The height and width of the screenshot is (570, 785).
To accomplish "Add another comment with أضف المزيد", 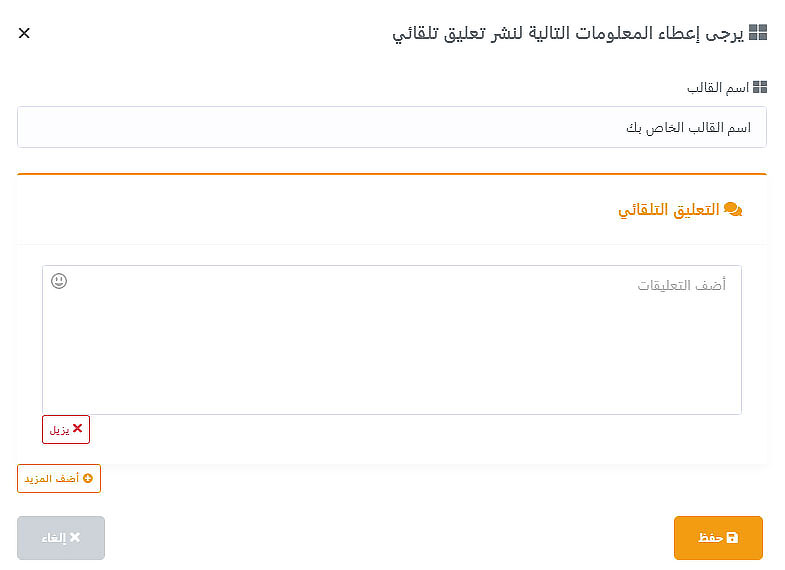I will point(59,479).
